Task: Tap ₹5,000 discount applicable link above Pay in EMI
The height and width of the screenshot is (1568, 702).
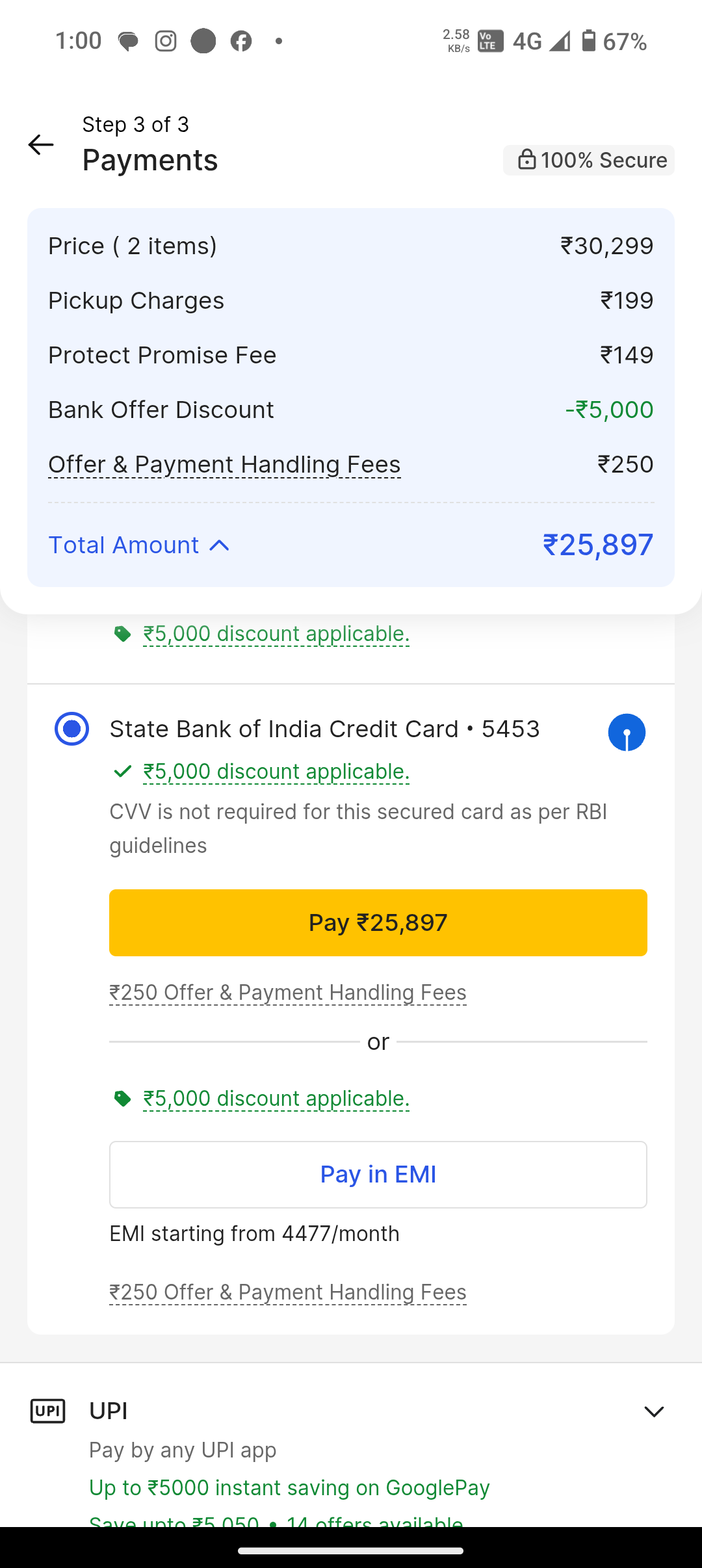Action: [276, 1098]
